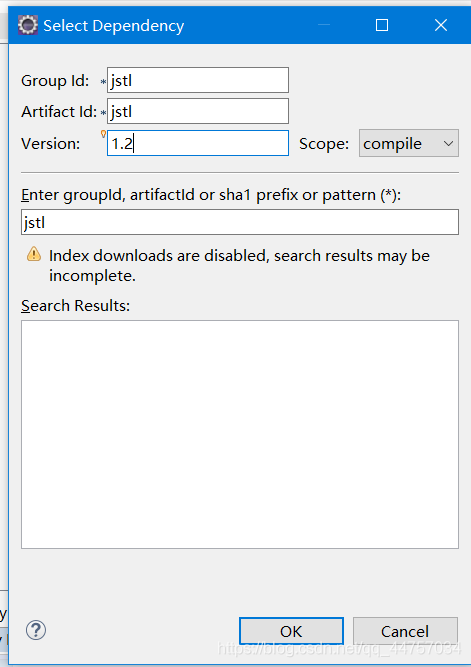Click the warning triangle icon beside index message
This screenshot has width=471, height=667.
[x=34, y=254]
